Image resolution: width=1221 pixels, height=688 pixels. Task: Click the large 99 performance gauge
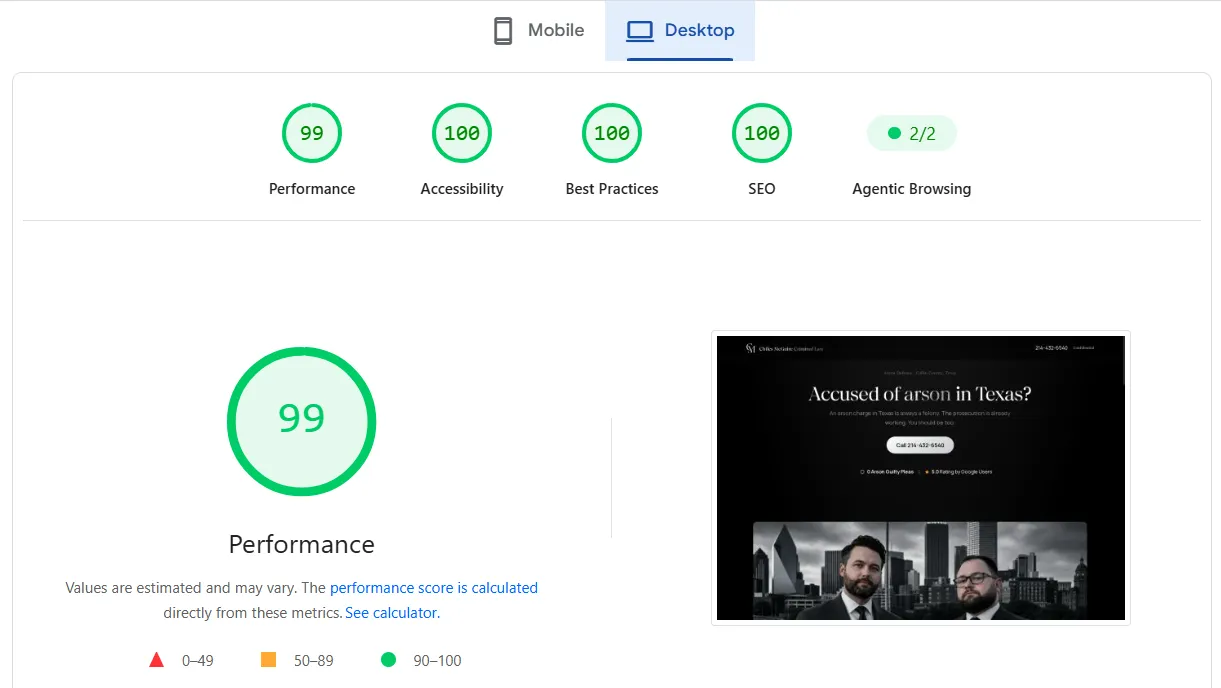301,421
